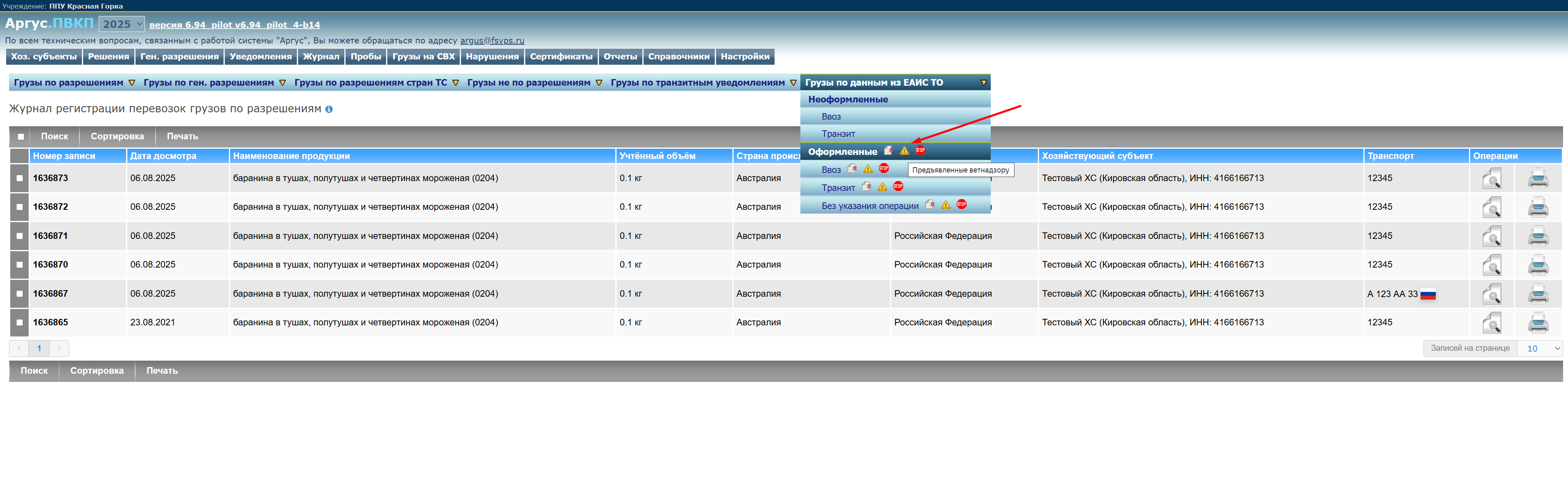Tick the checkbox for record 1636872

click(x=20, y=207)
